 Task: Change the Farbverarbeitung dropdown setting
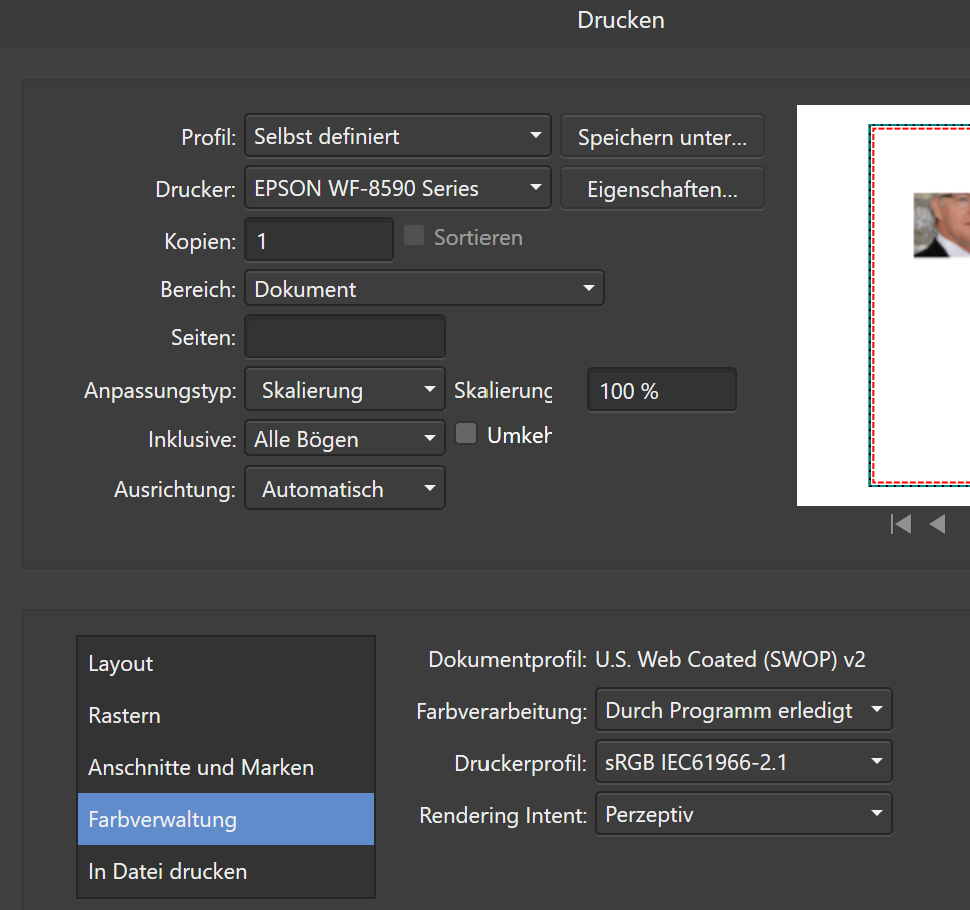click(x=743, y=711)
